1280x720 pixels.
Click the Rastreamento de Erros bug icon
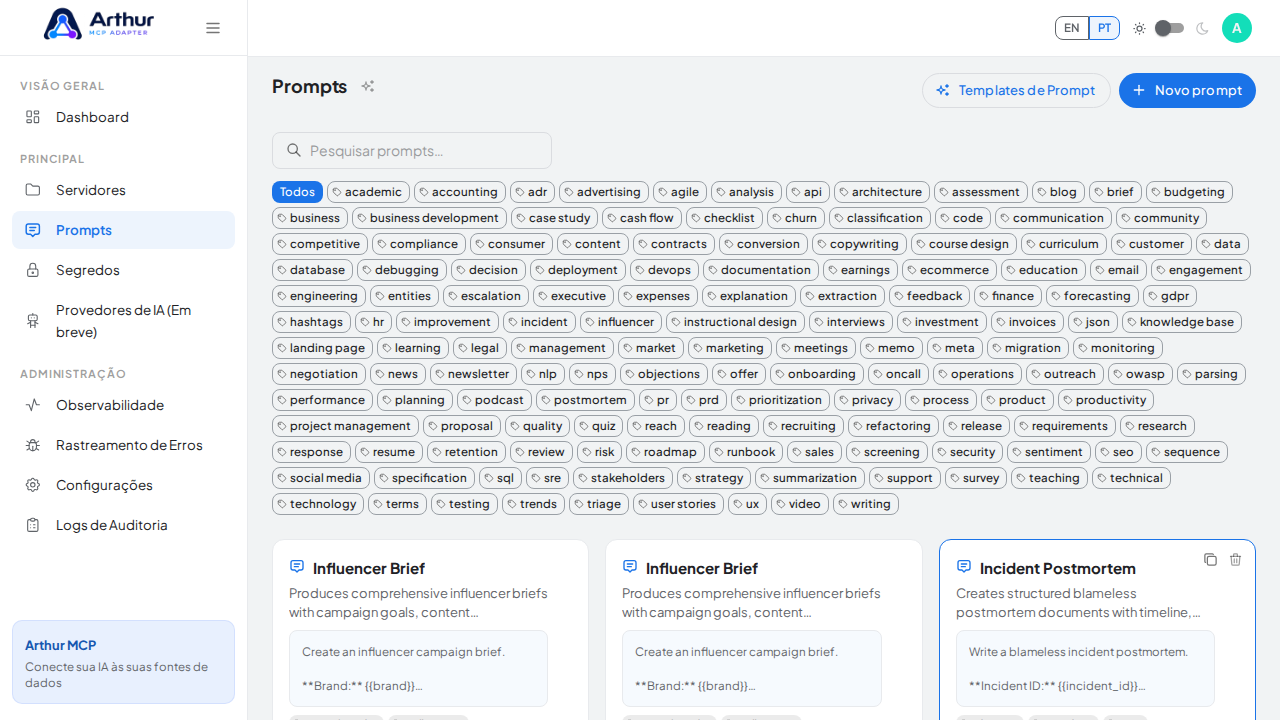(33, 445)
